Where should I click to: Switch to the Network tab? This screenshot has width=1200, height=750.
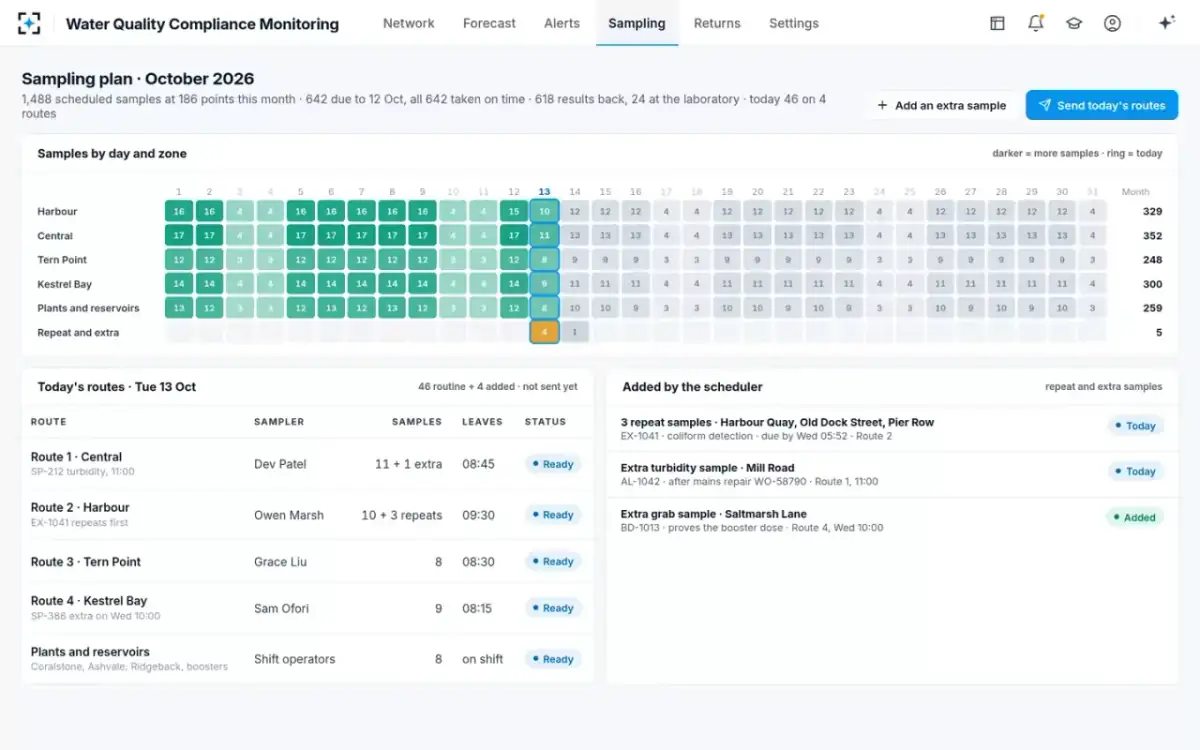coord(409,23)
